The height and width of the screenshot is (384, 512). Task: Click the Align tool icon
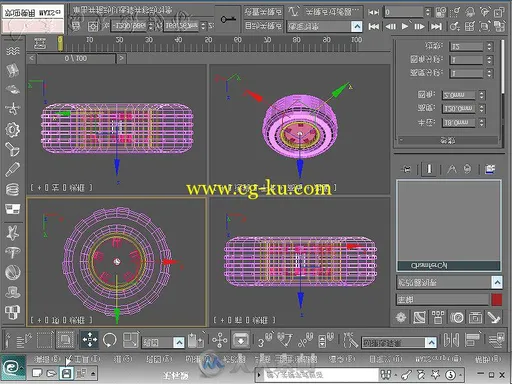(472, 340)
